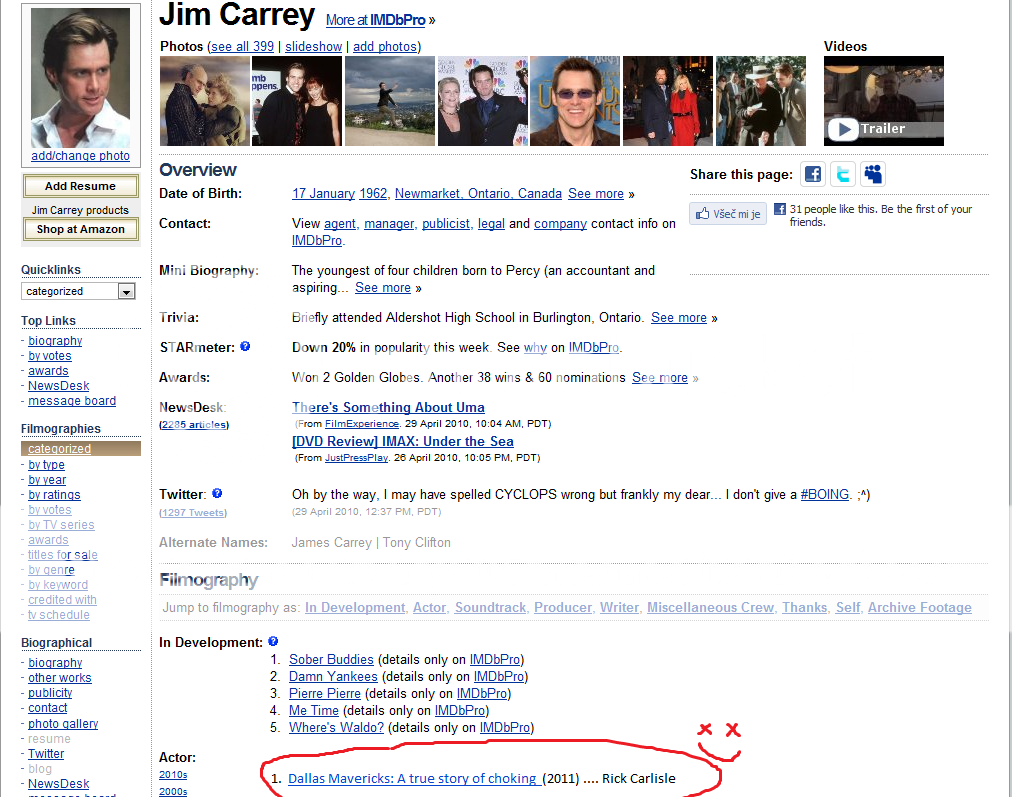The width and height of the screenshot is (1012, 797).
Task: Select 'by year' filmography sidebar link
Action: pyautogui.click(x=47, y=480)
